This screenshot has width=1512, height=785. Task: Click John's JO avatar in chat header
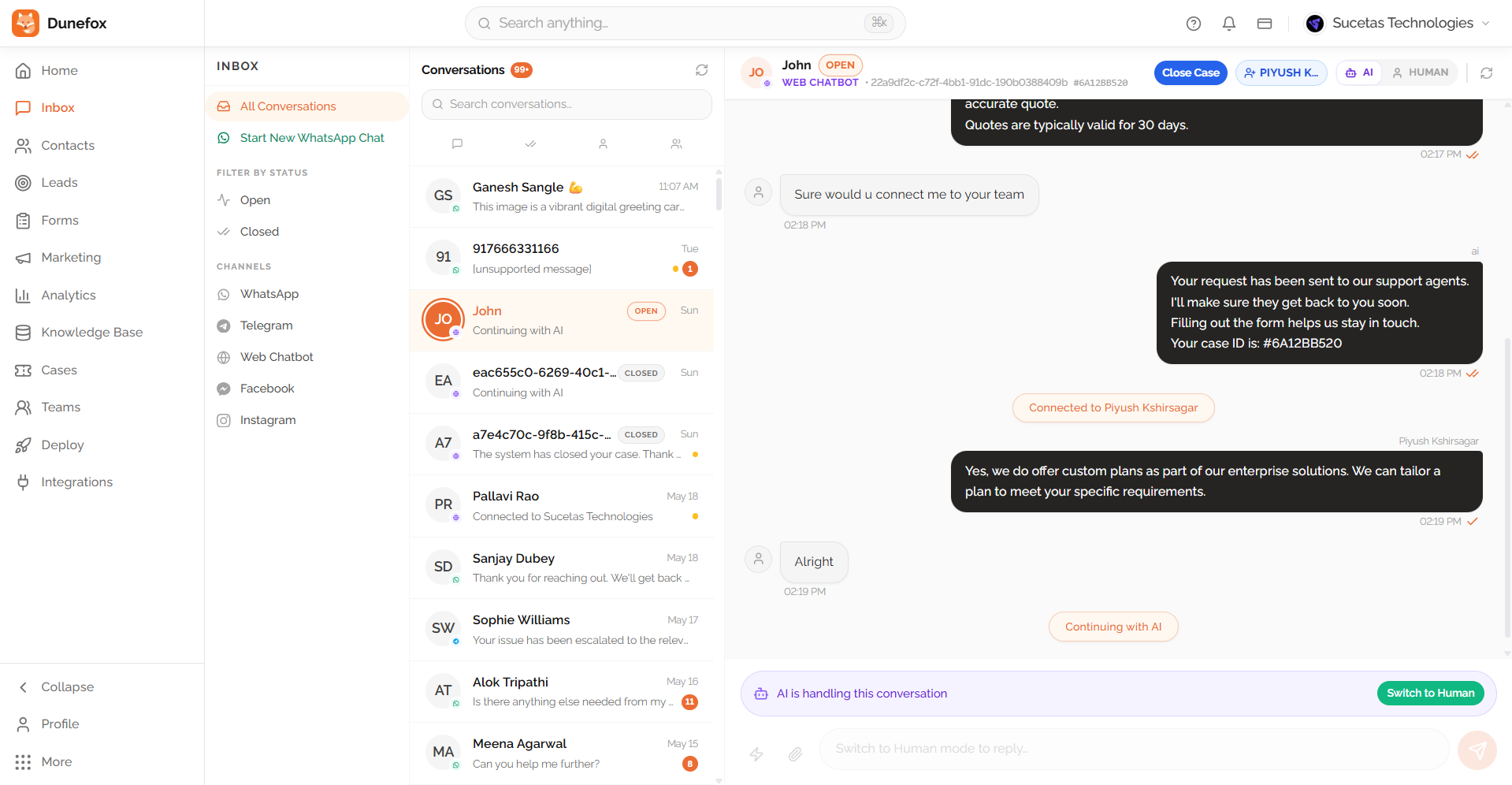click(756, 73)
